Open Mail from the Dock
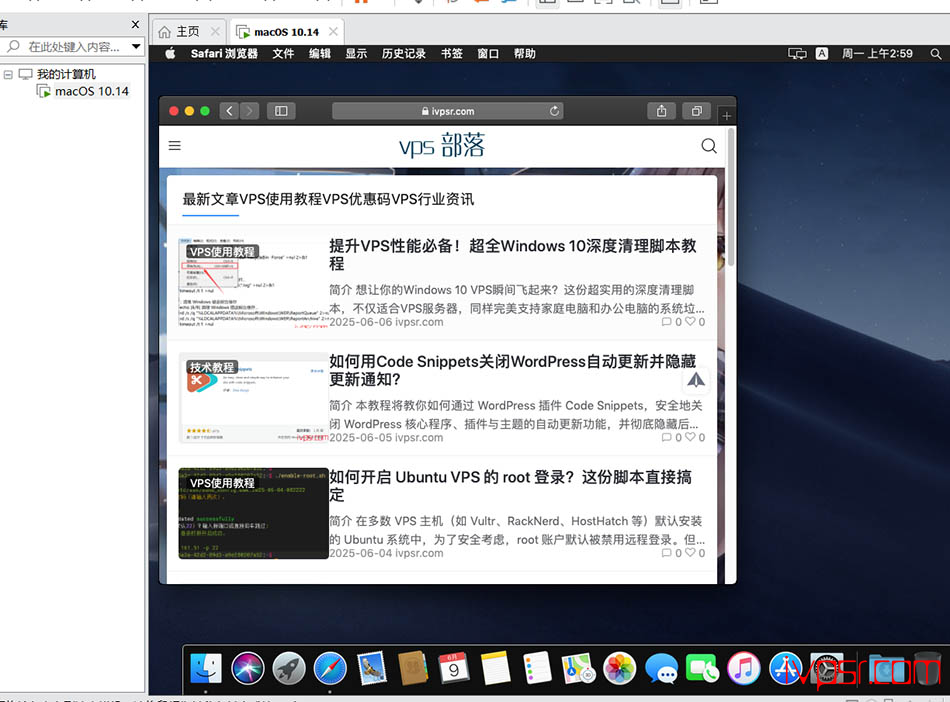Viewport: 950px width, 702px height. [371, 669]
